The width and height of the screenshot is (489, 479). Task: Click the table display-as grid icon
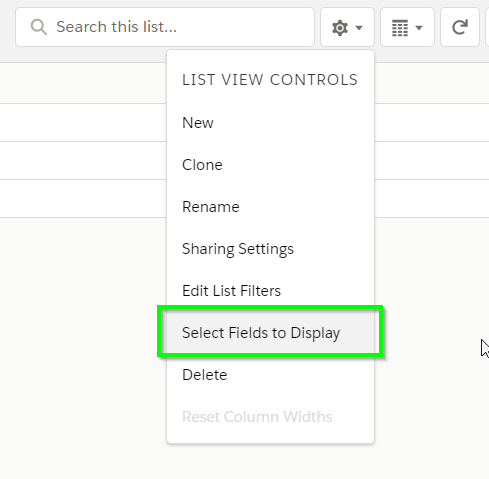click(x=400, y=28)
